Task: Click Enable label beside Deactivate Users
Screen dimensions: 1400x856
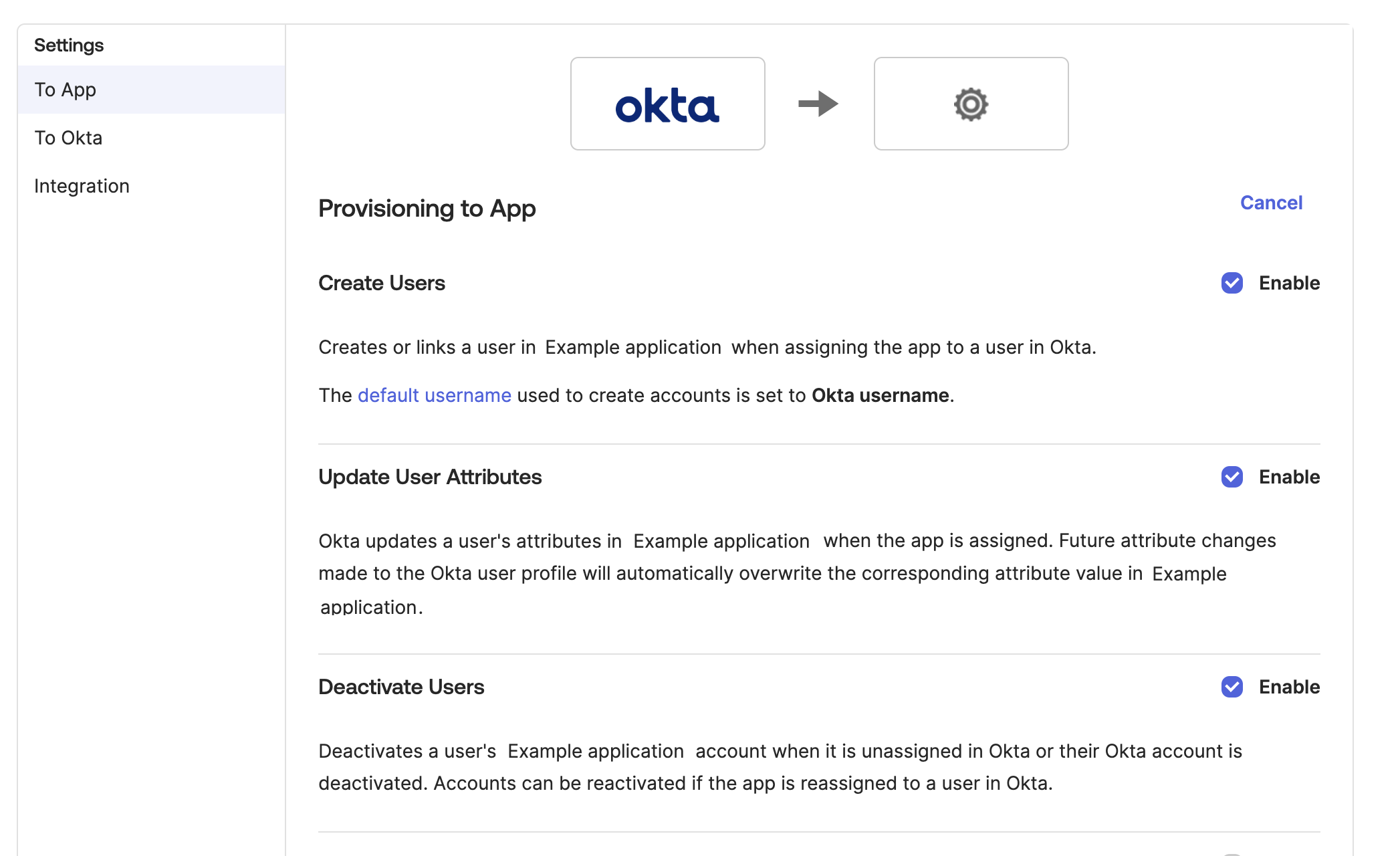Action: point(1289,687)
